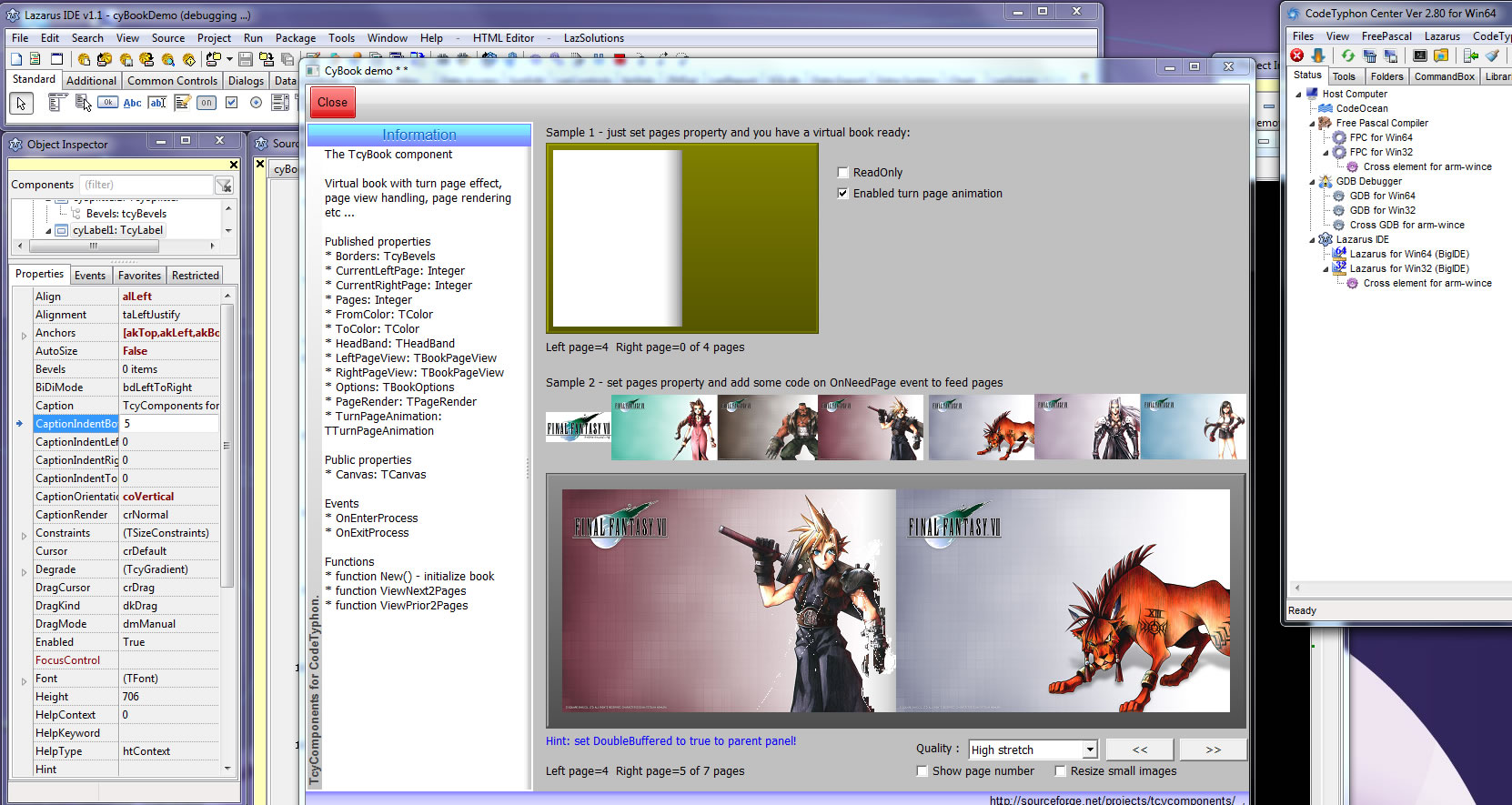Image resolution: width=1512 pixels, height=805 pixels.
Task: Open the FreePascal menu in CodeTyphon Center
Action: [x=1386, y=36]
